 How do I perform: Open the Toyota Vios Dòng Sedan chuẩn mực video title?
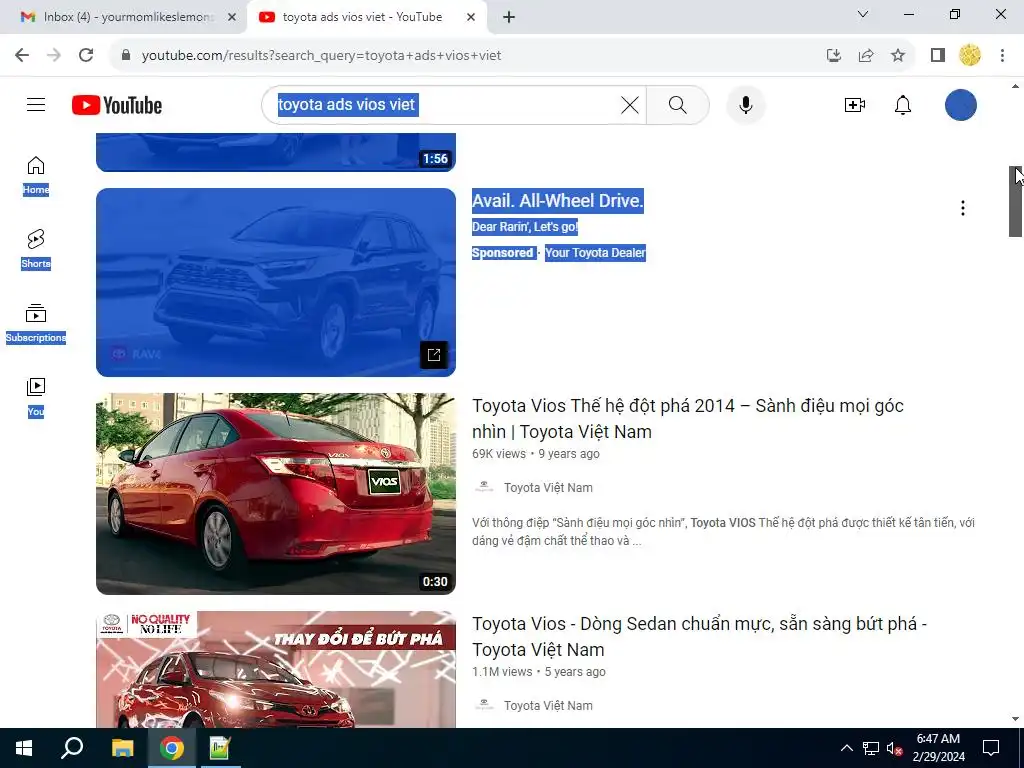[x=699, y=637]
